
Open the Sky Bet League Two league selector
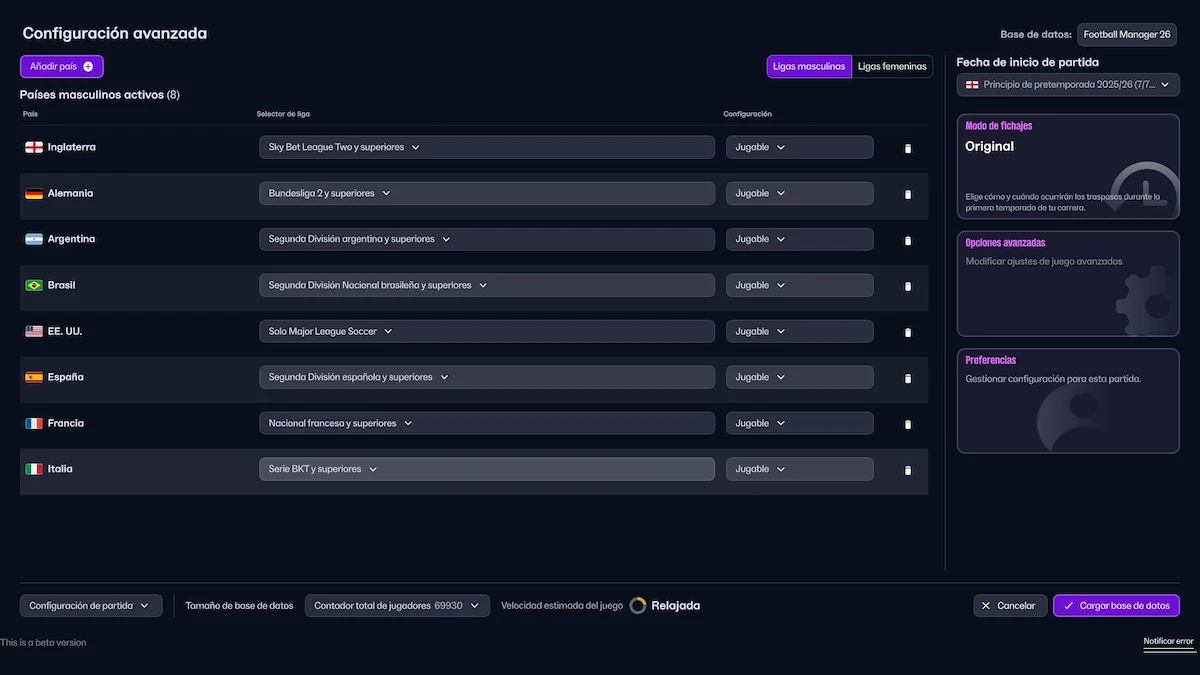487,147
